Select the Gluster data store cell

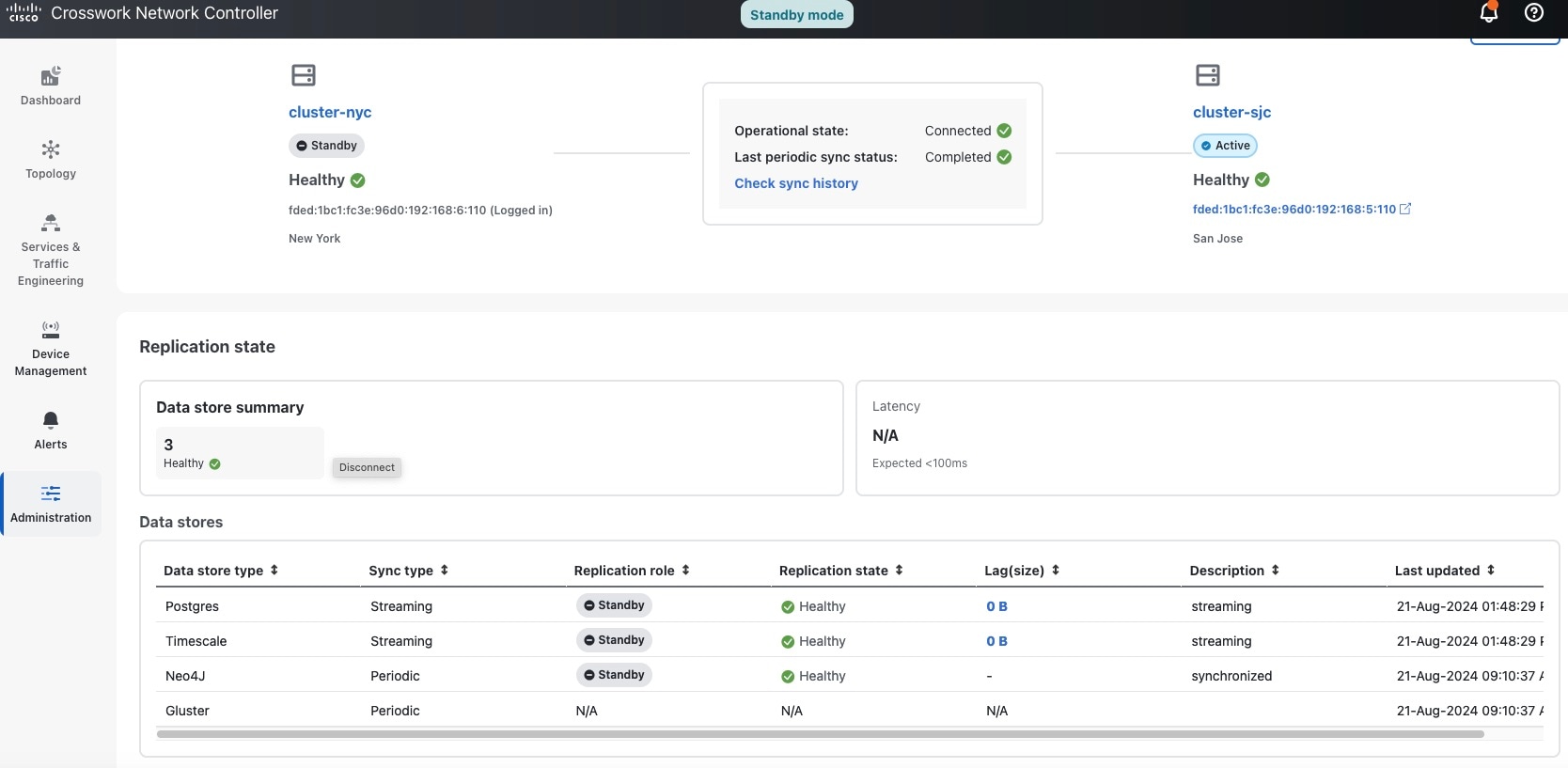[x=187, y=711]
